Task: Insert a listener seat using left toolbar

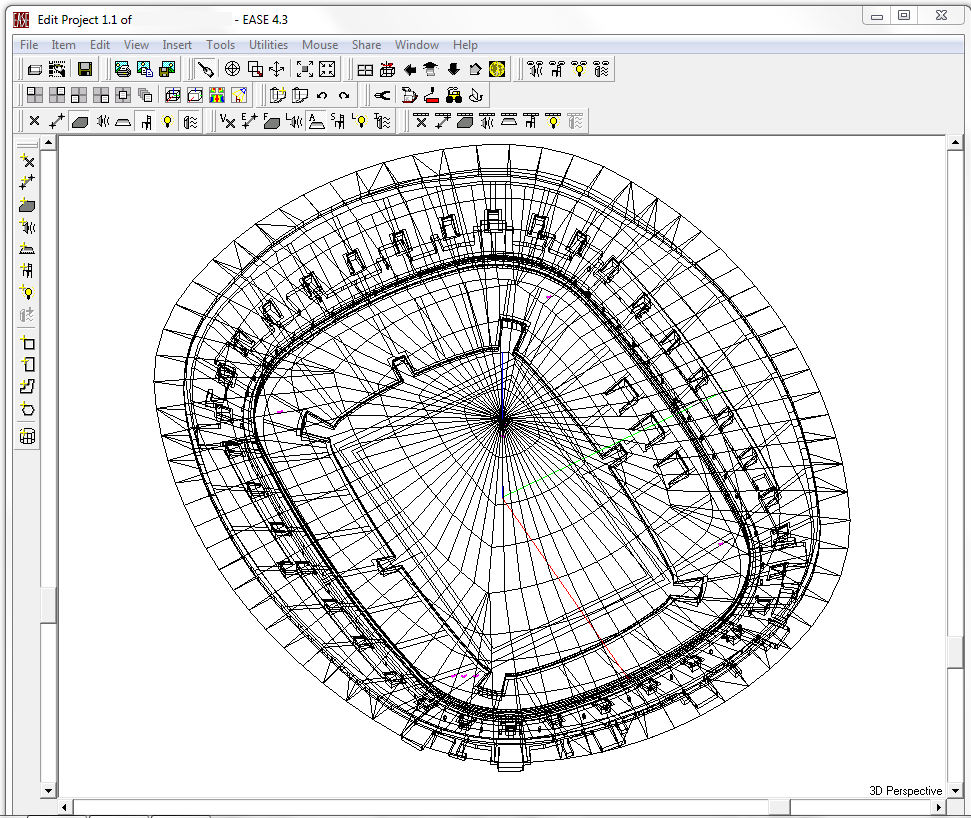Action: [x=27, y=270]
